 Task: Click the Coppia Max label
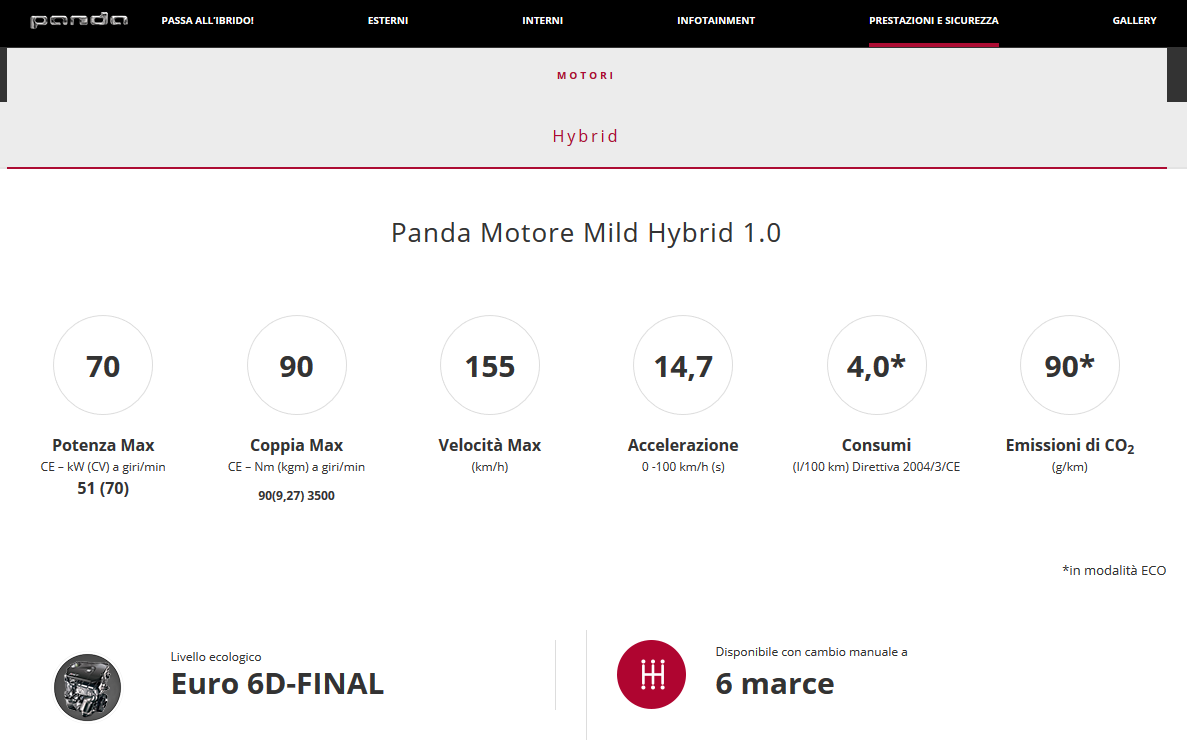coord(297,445)
